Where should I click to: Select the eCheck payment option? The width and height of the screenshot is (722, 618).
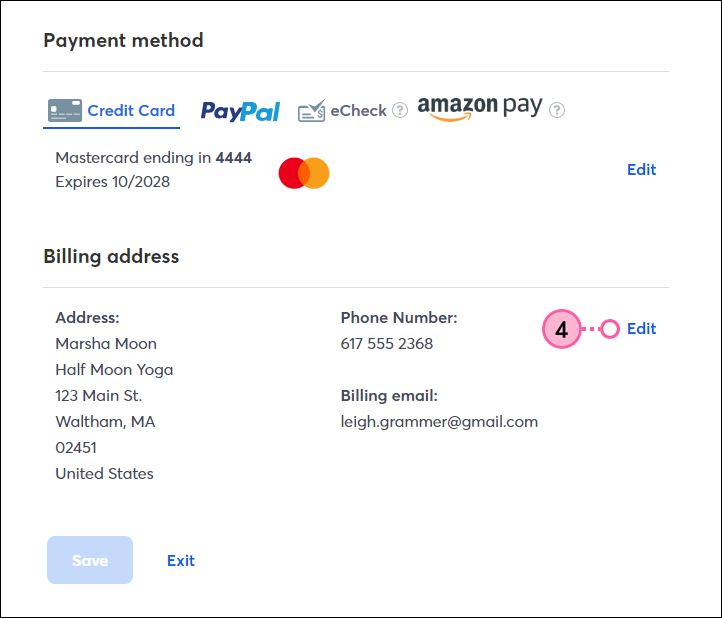point(342,111)
